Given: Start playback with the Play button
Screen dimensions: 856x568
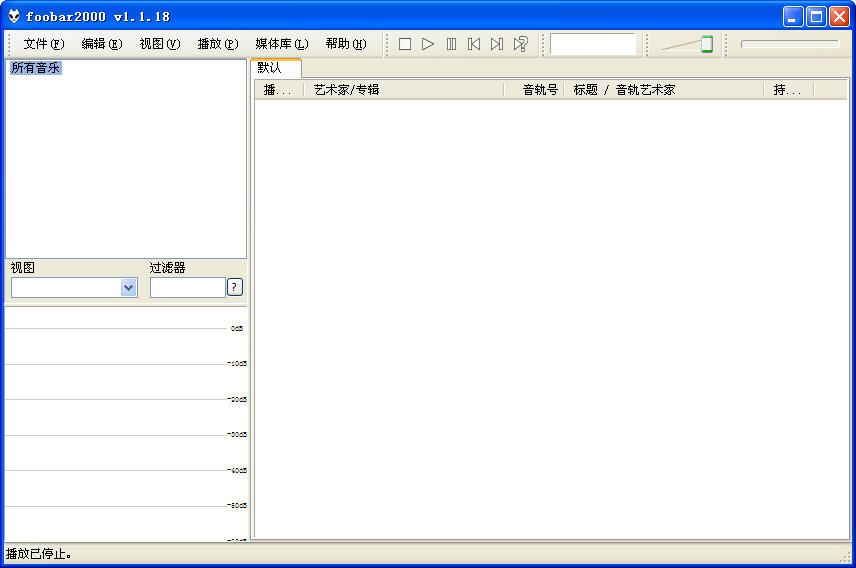Looking at the screenshot, I should click(x=427, y=44).
